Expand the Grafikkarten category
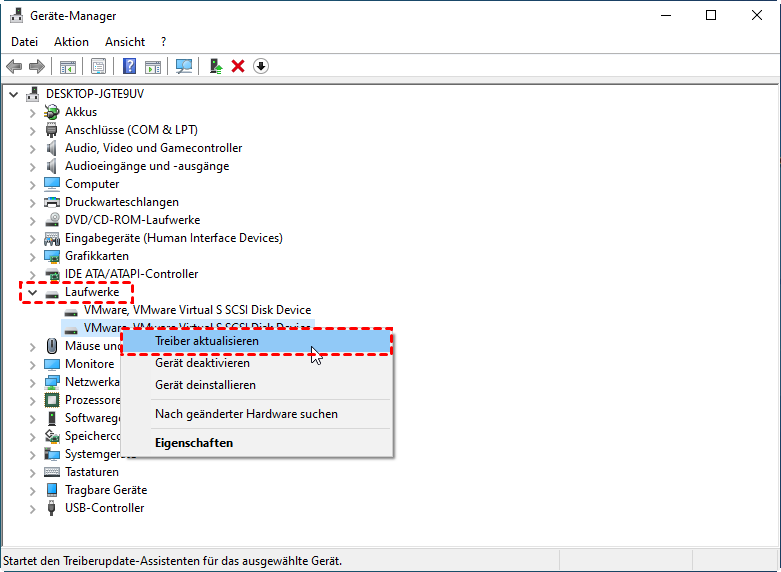781x572 pixels. tap(32, 257)
